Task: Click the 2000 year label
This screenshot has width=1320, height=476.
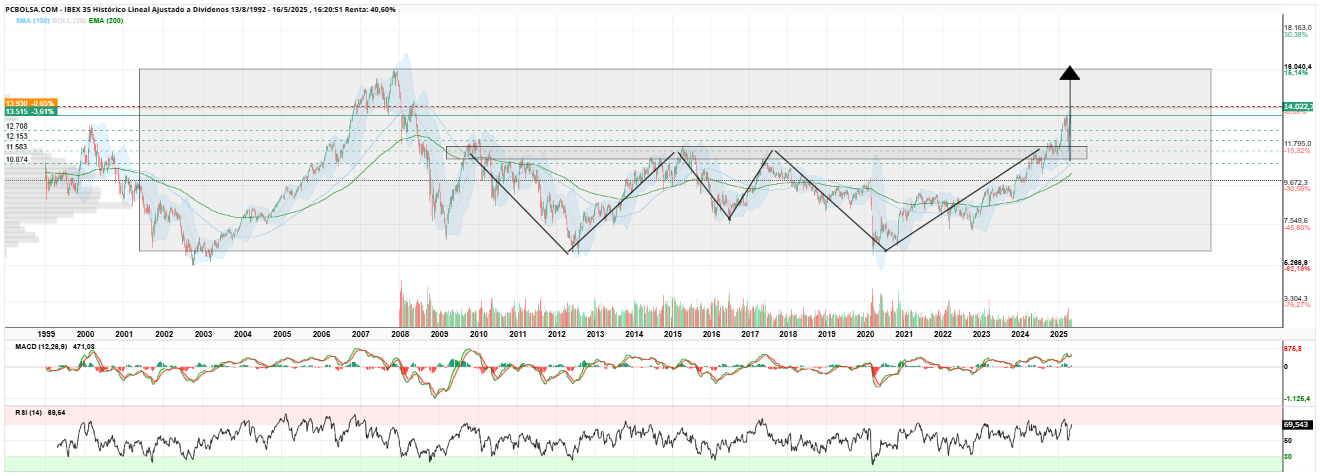Action: 85,333
